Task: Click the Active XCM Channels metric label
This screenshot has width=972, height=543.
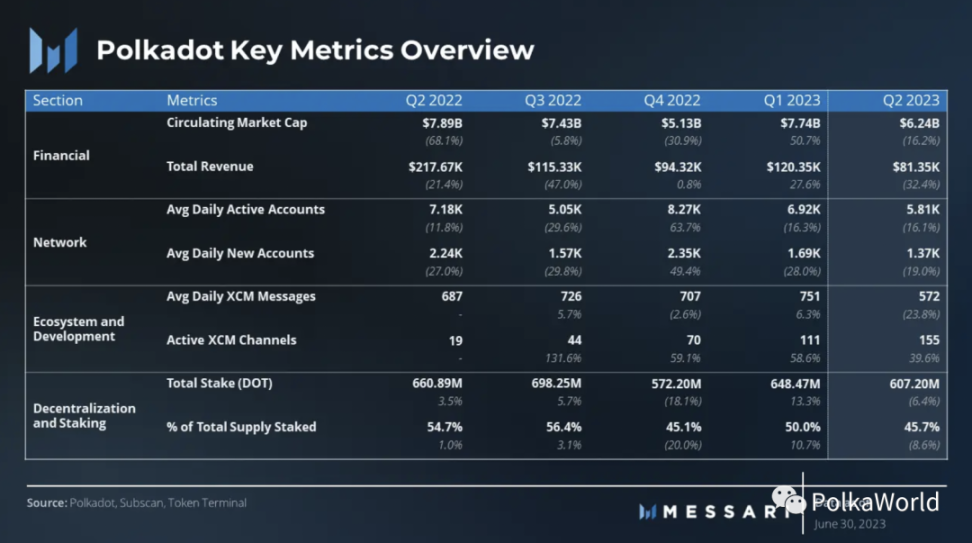Action: [231, 340]
